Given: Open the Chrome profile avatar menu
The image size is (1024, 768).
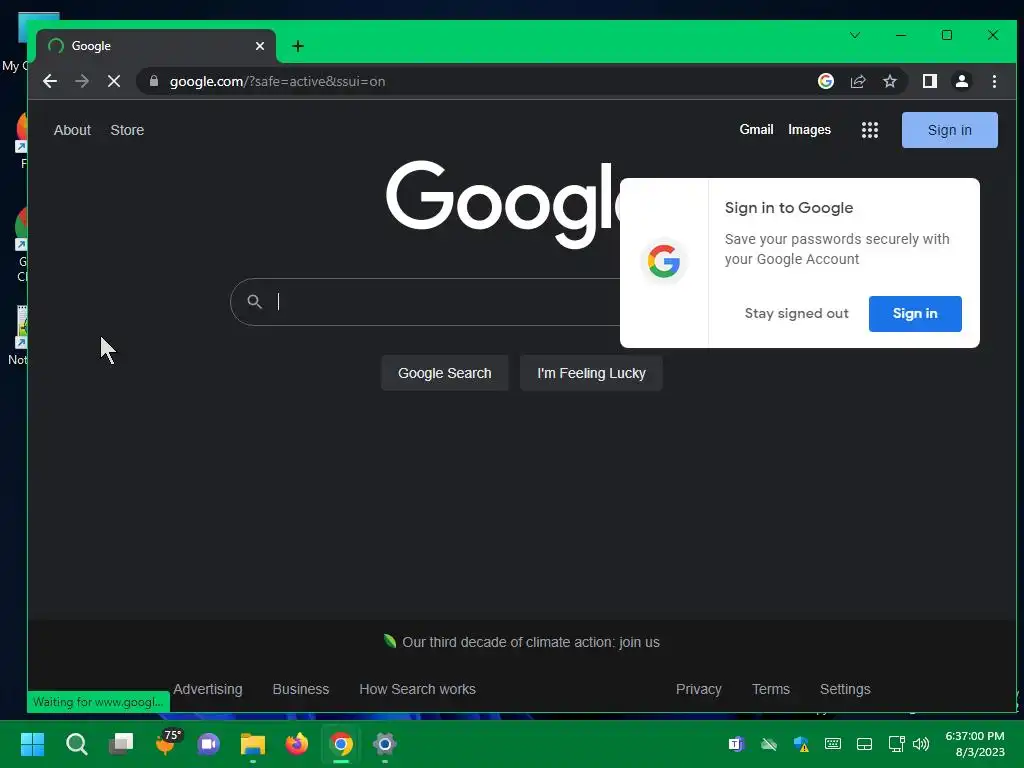Looking at the screenshot, I should pos(961,81).
